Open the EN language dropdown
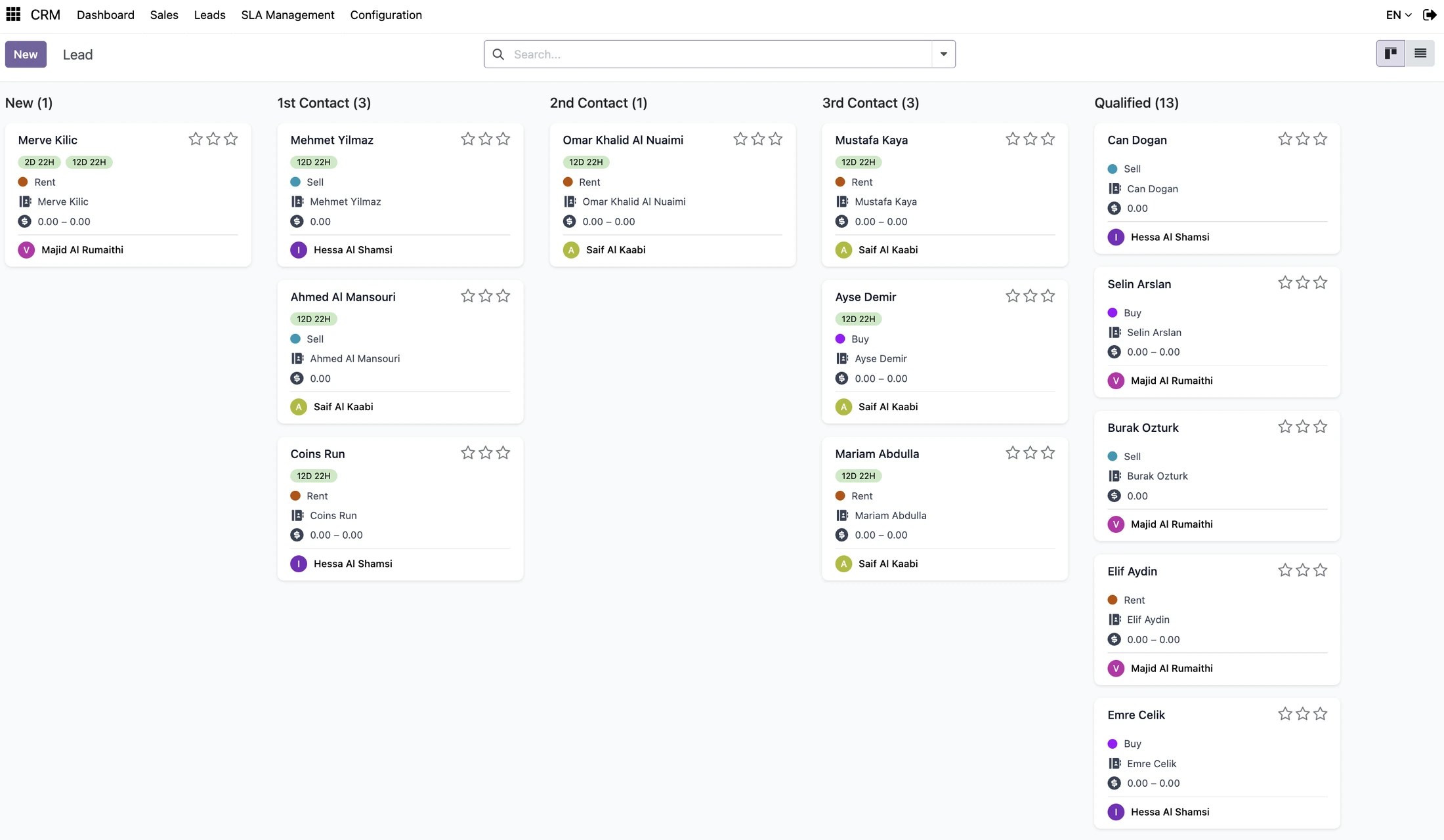The width and height of the screenshot is (1444, 840). coord(1398,14)
